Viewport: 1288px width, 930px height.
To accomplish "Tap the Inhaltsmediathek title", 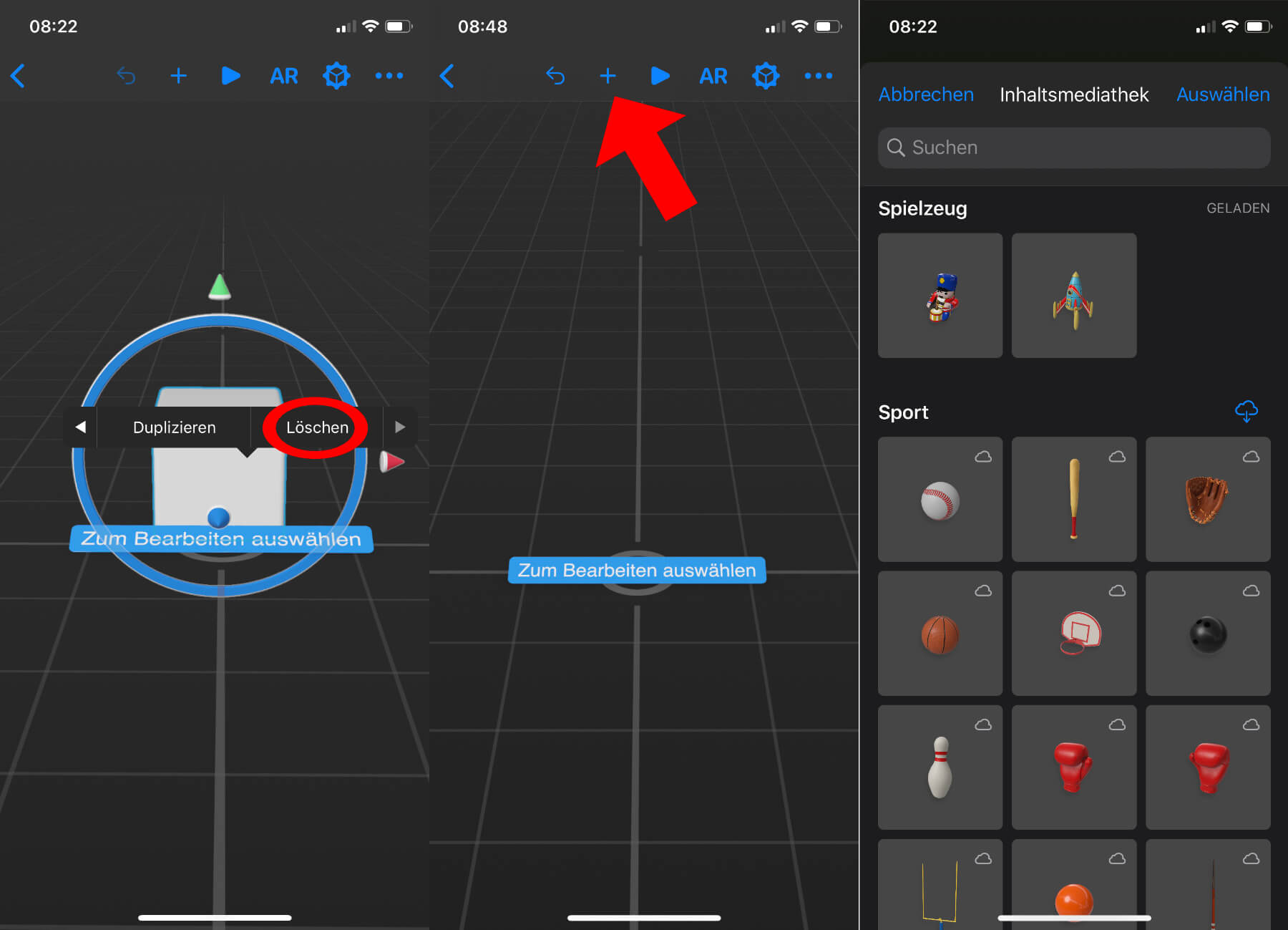I will pos(1073,95).
